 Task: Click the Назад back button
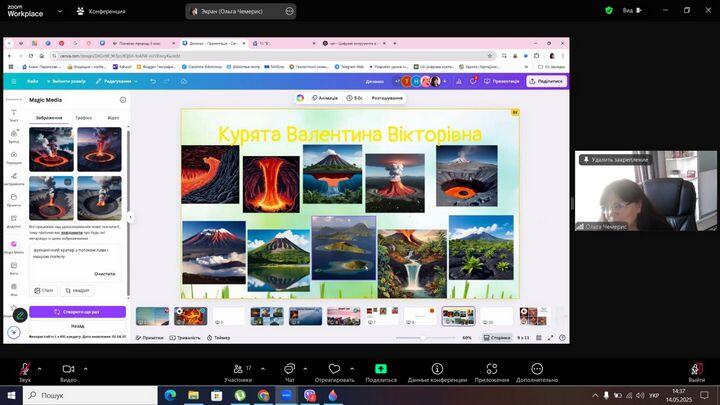(78, 326)
